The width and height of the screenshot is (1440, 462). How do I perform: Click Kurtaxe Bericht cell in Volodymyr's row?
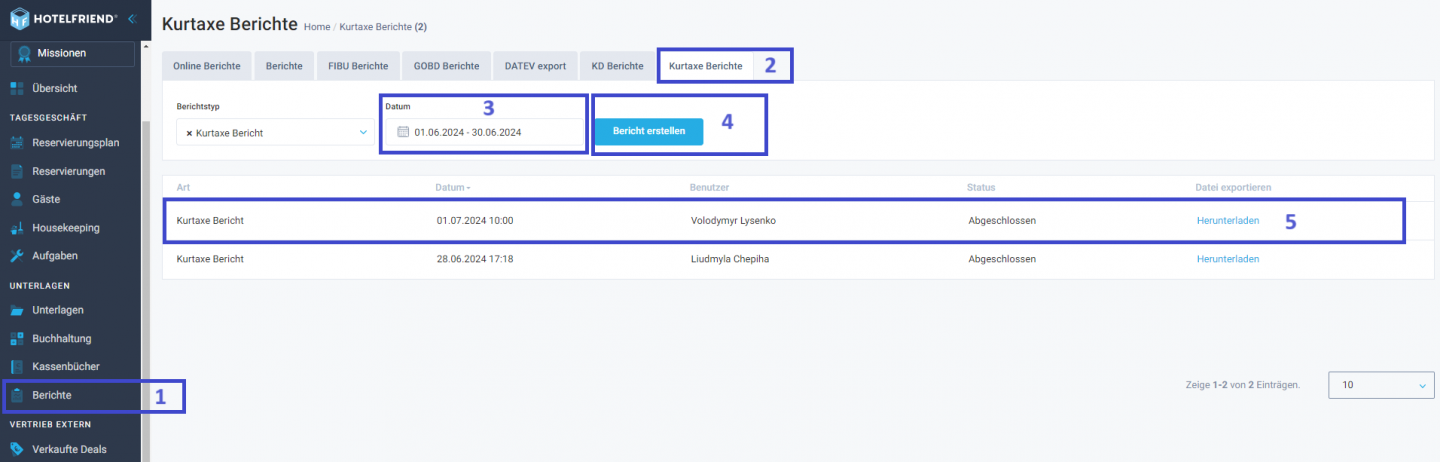pyautogui.click(x=210, y=220)
